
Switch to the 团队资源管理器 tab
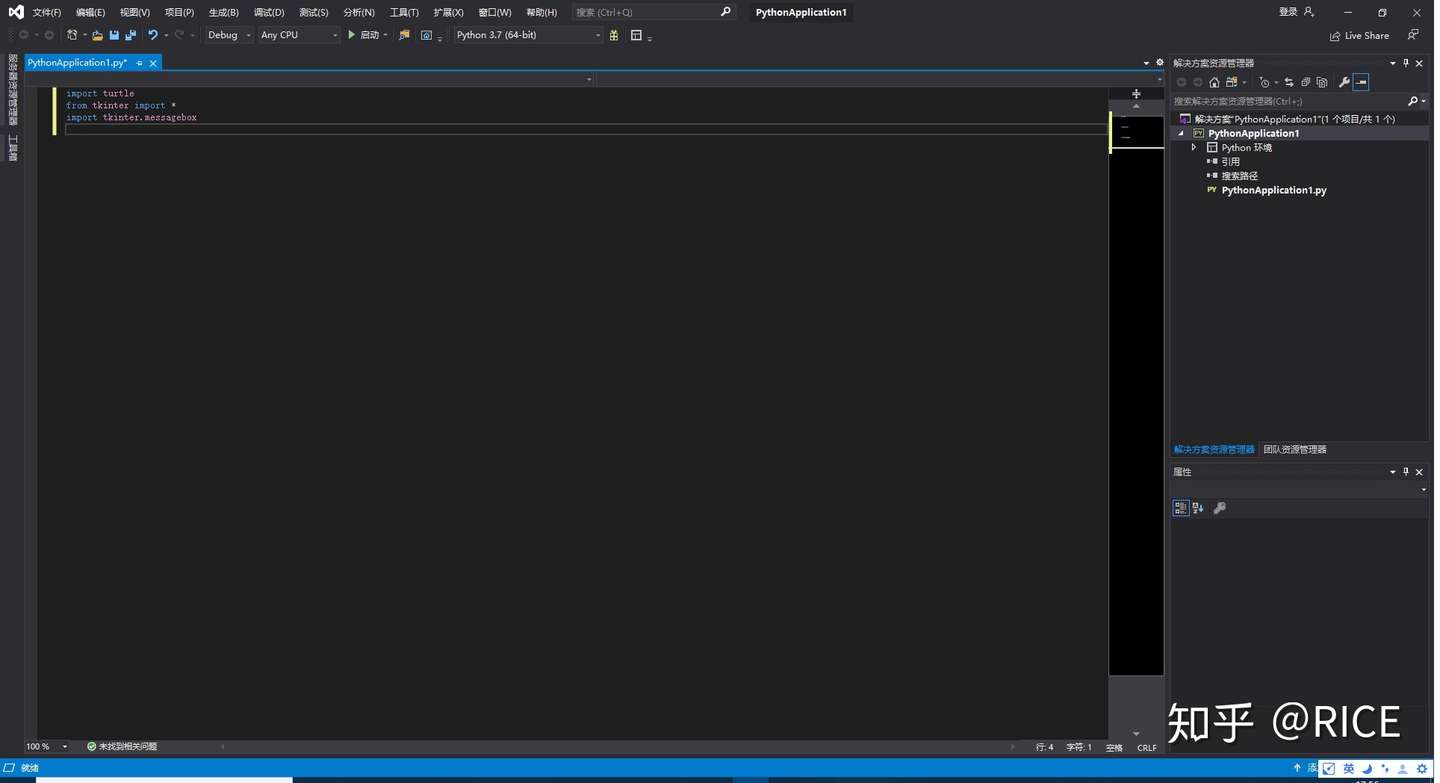pos(1294,449)
